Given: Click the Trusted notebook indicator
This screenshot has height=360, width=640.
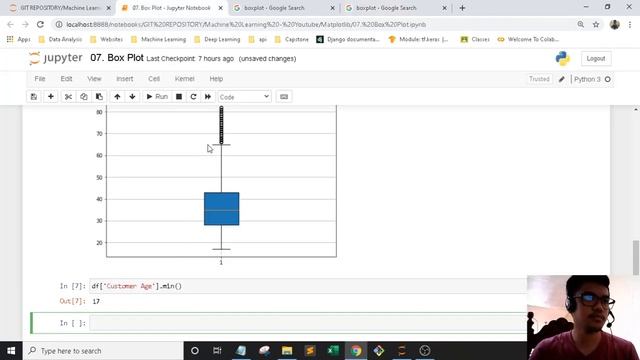Looking at the screenshot, I should (539, 79).
